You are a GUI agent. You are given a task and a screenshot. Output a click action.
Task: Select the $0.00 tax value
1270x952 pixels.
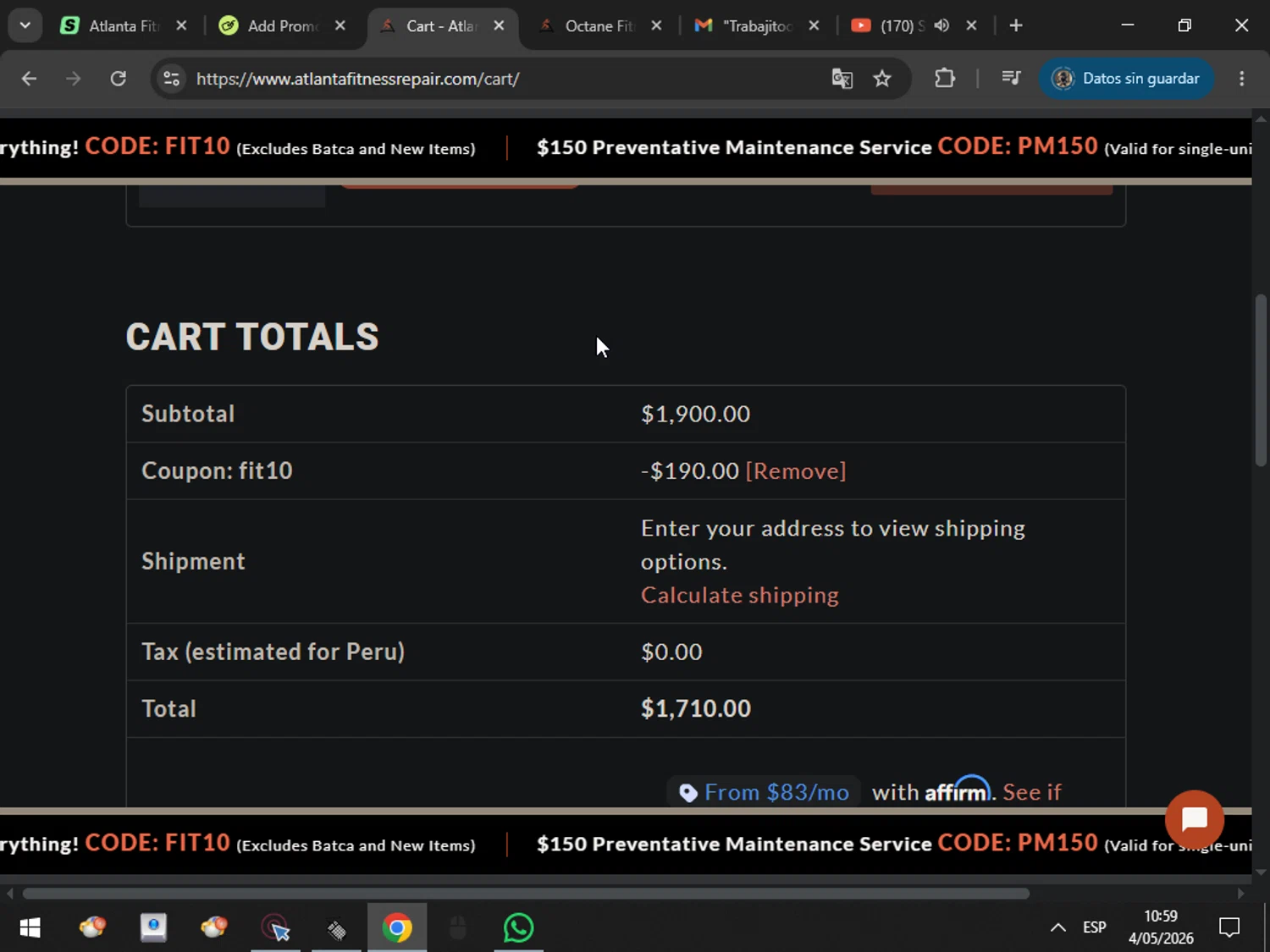coord(671,652)
